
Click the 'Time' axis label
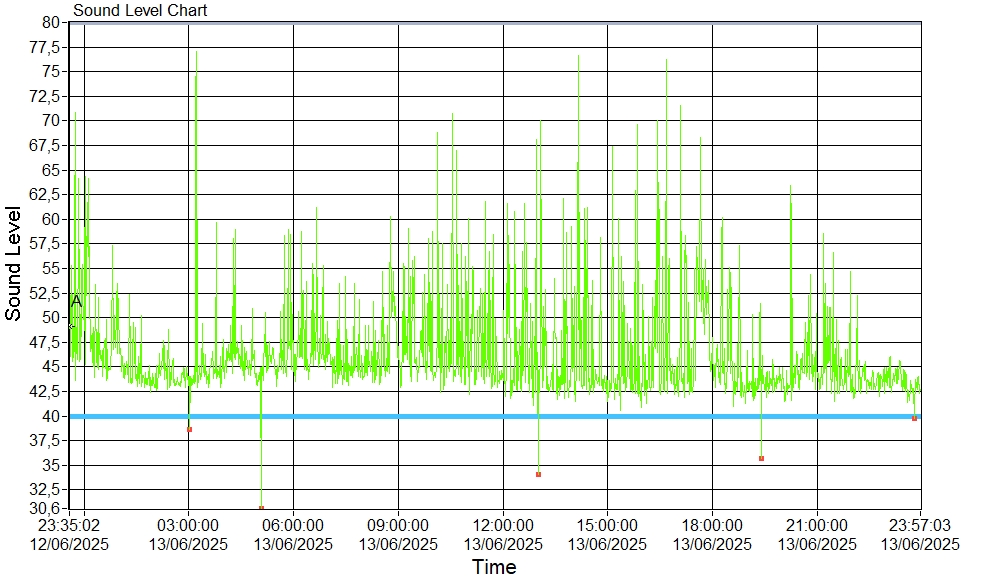tap(494, 568)
